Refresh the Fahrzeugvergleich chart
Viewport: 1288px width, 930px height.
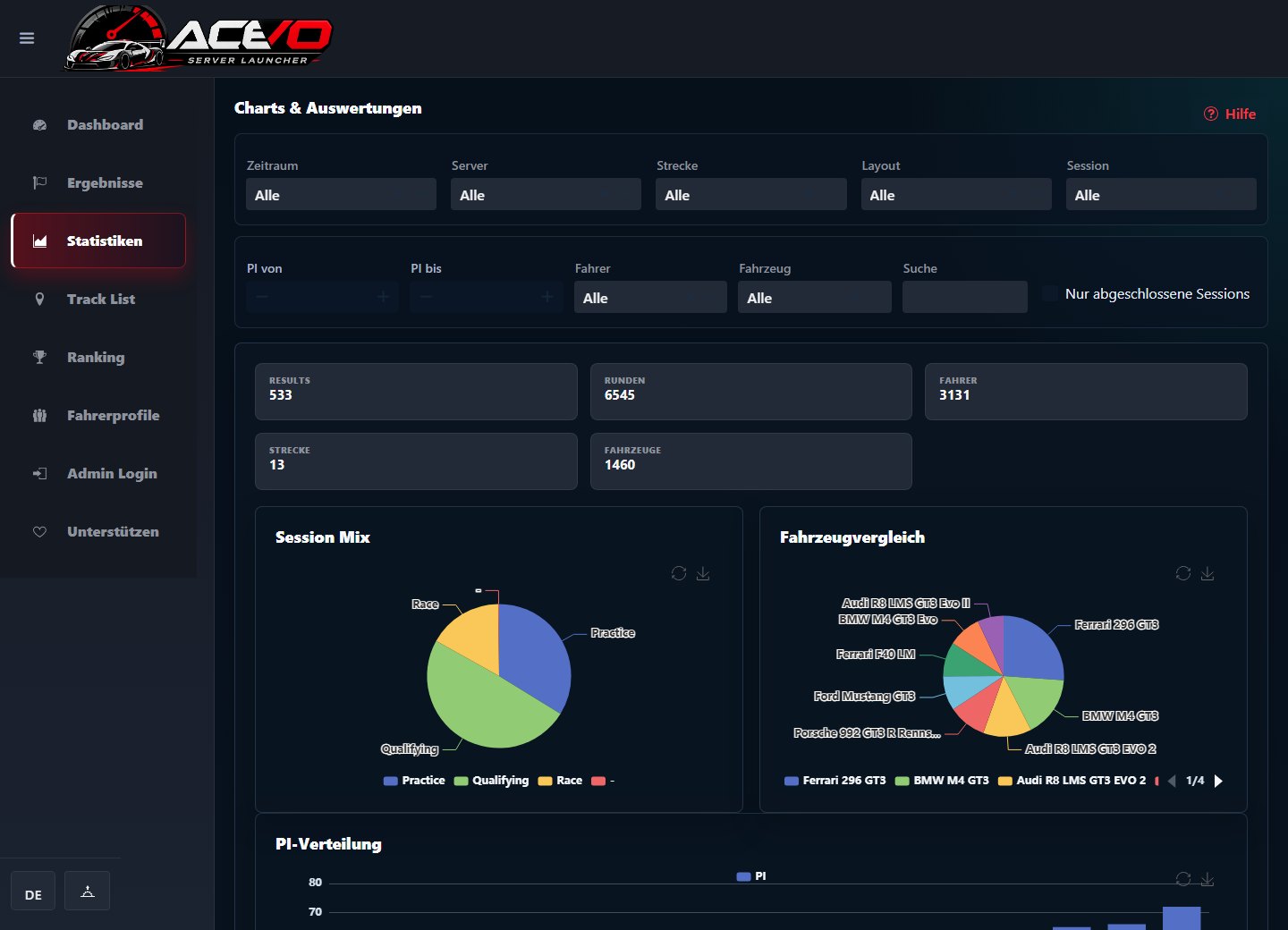click(1183, 573)
